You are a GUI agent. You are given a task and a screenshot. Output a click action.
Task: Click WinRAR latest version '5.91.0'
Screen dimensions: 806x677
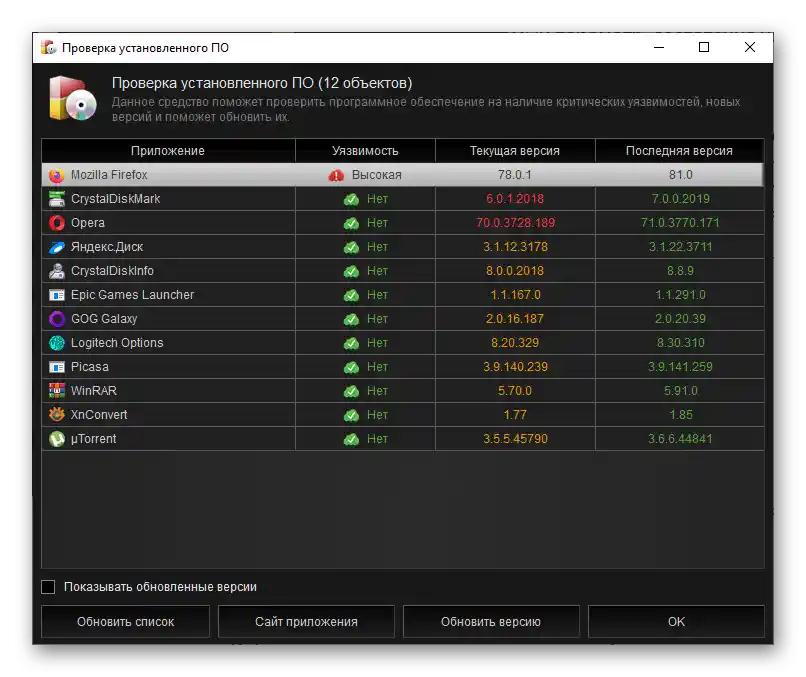(681, 391)
